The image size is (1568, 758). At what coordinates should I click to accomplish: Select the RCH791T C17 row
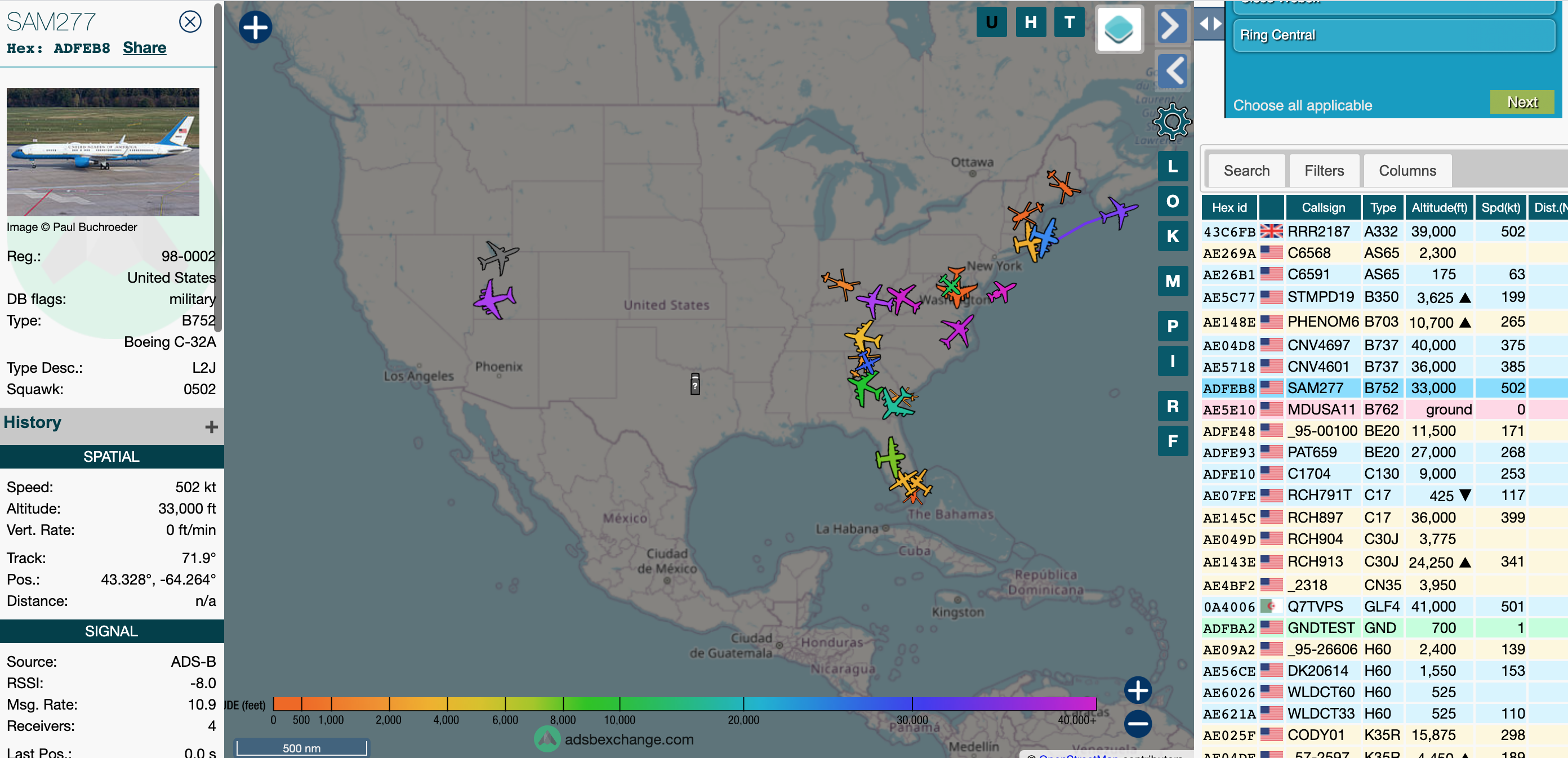[1385, 496]
